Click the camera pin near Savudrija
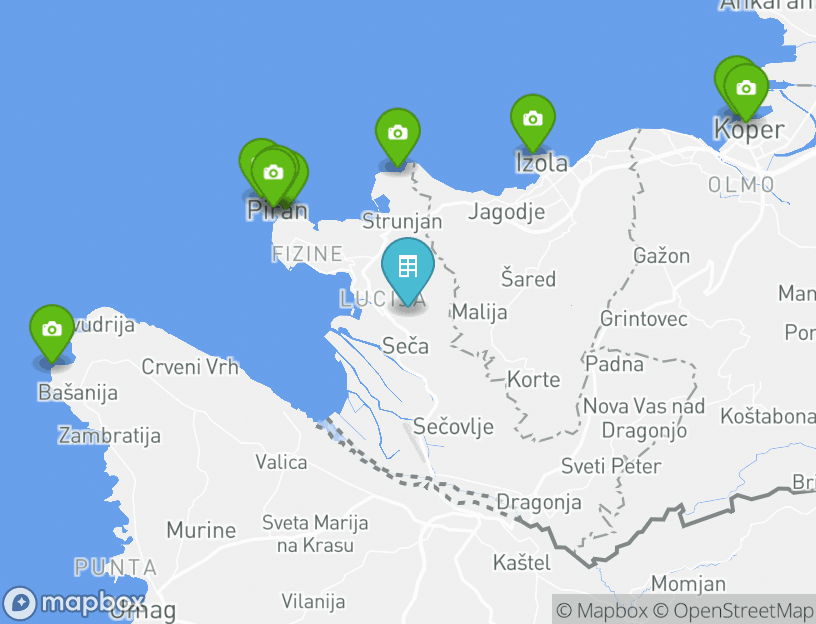 pyautogui.click(x=52, y=333)
